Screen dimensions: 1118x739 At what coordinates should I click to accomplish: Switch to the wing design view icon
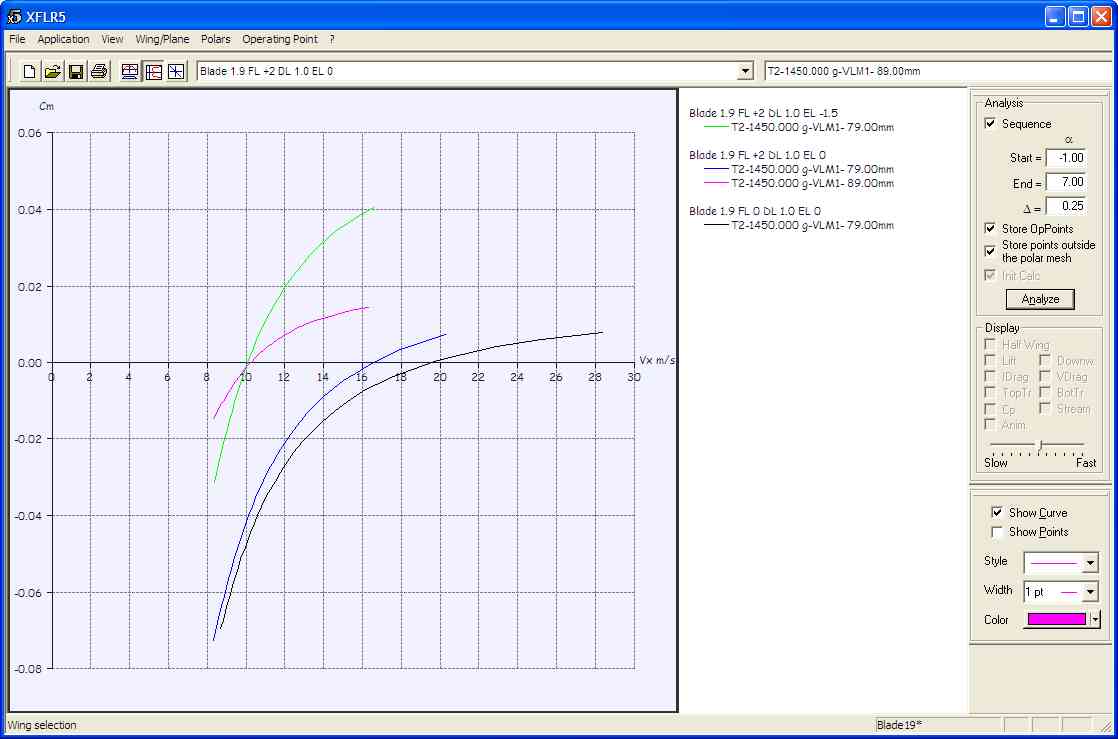pyautogui.click(x=129, y=71)
